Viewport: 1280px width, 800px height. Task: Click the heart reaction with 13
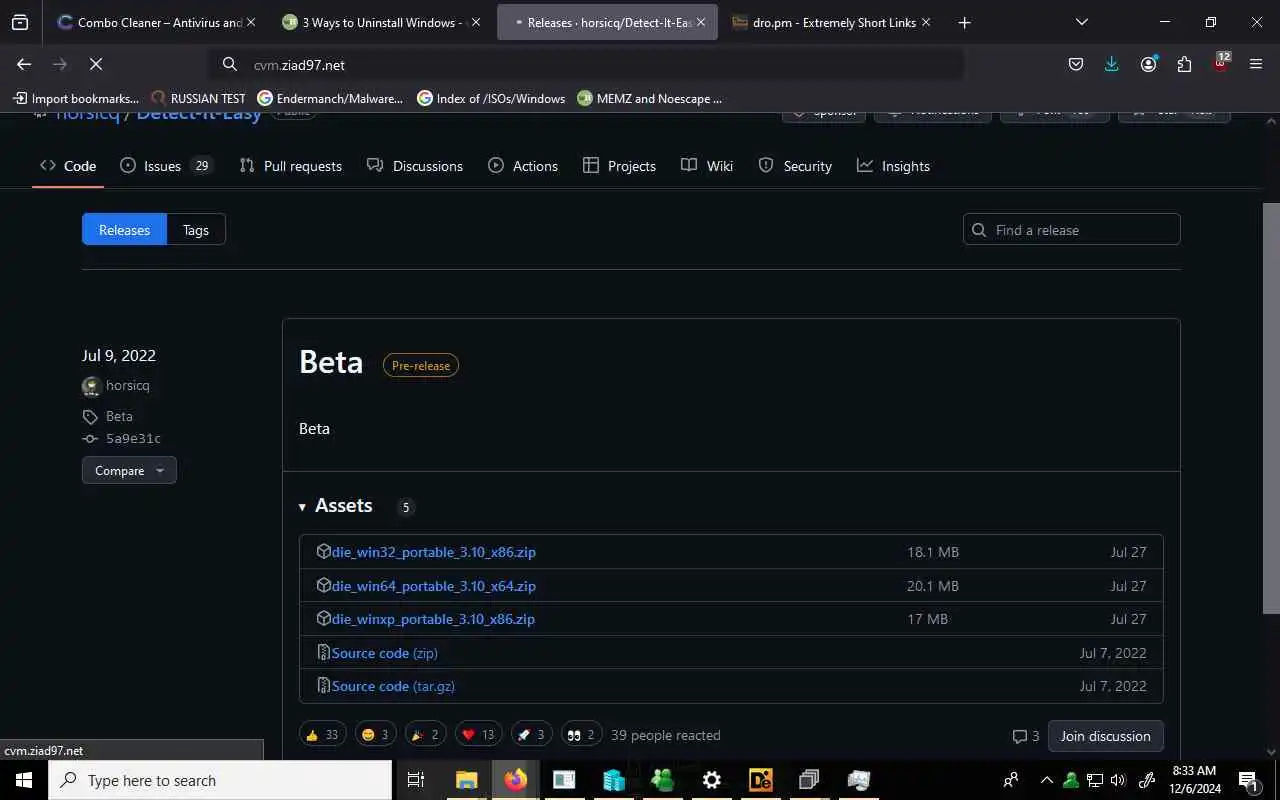[x=478, y=735]
